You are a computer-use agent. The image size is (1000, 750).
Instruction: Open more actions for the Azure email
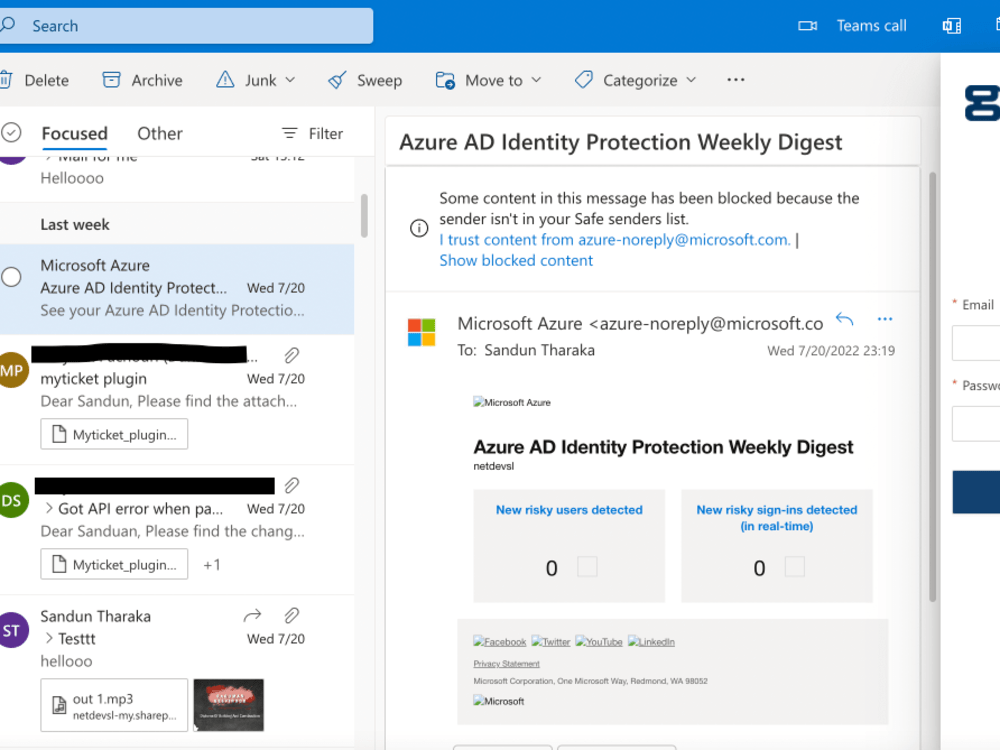(884, 318)
